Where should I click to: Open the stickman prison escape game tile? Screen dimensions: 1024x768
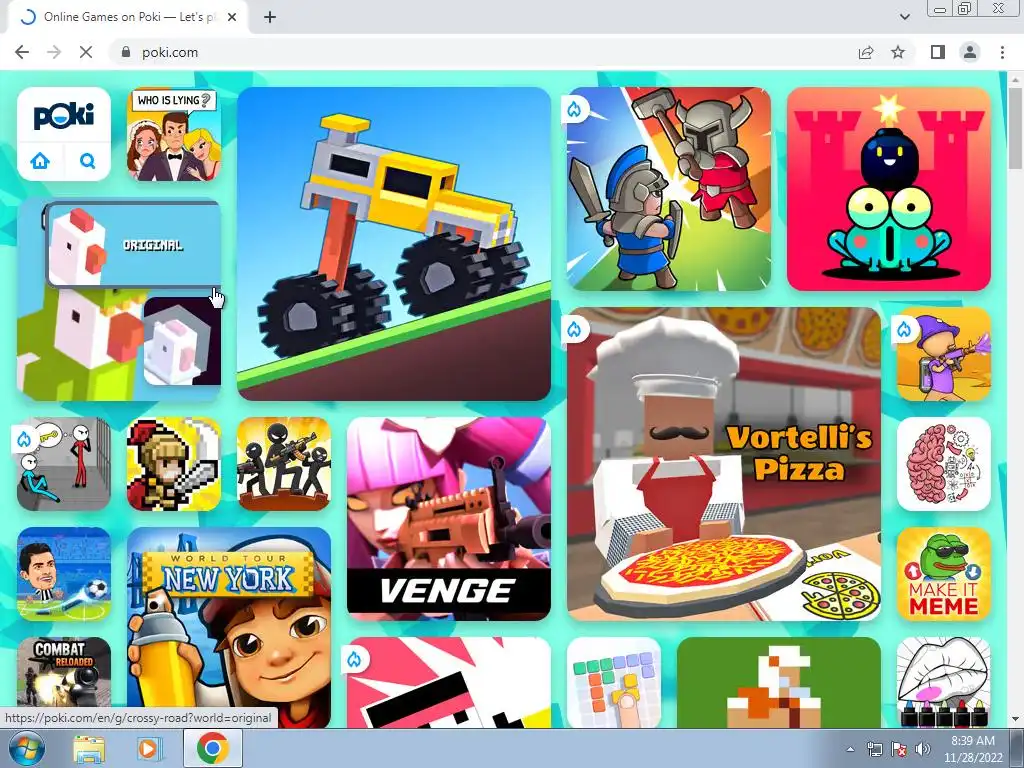tap(64, 464)
